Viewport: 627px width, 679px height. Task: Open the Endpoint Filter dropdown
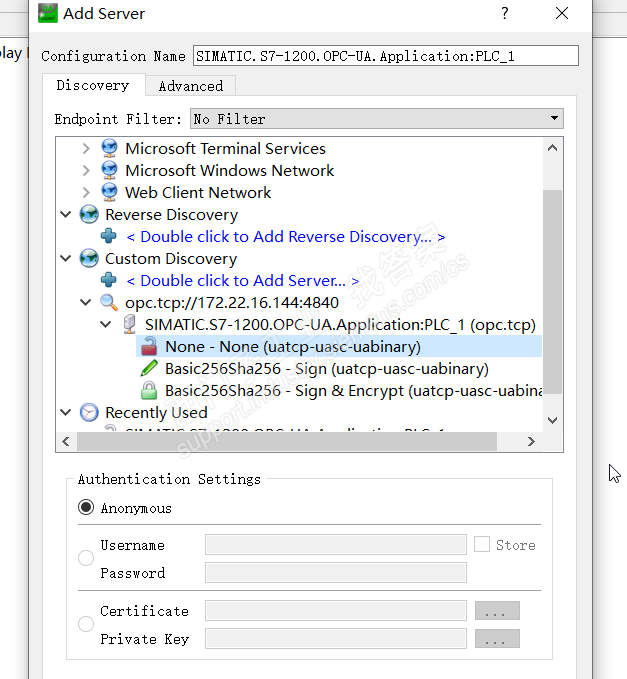(x=376, y=119)
